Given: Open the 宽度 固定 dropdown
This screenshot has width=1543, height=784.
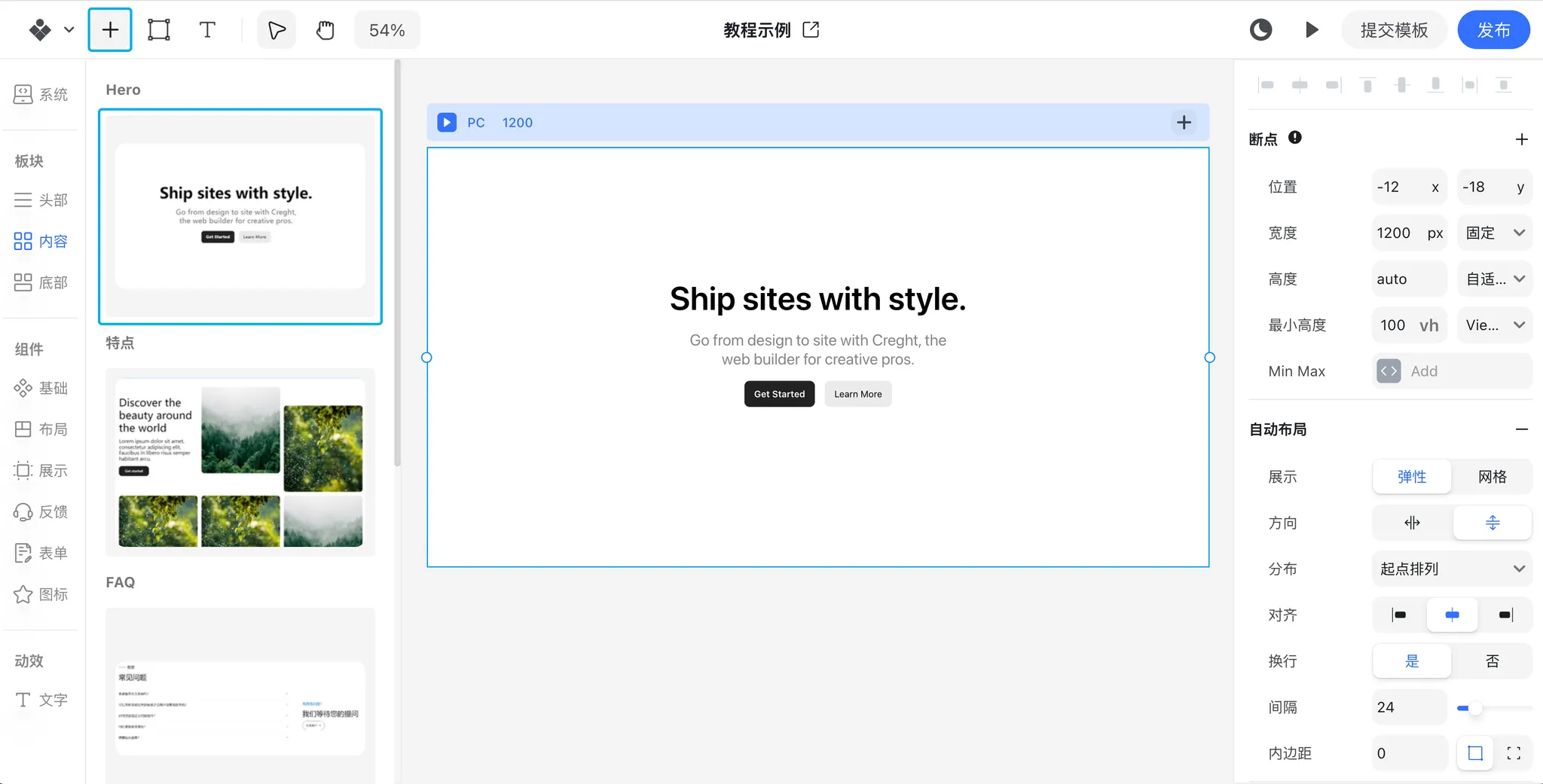Looking at the screenshot, I should pyautogui.click(x=1494, y=233).
